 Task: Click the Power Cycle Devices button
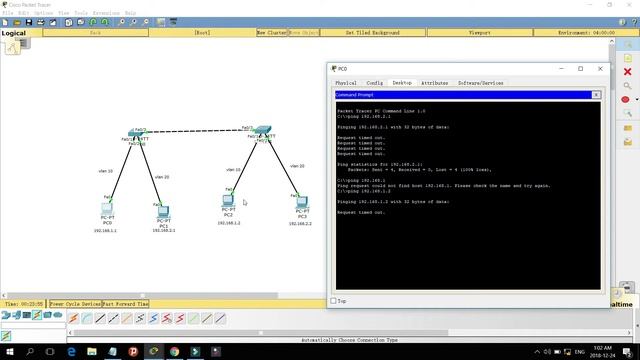coord(75,304)
